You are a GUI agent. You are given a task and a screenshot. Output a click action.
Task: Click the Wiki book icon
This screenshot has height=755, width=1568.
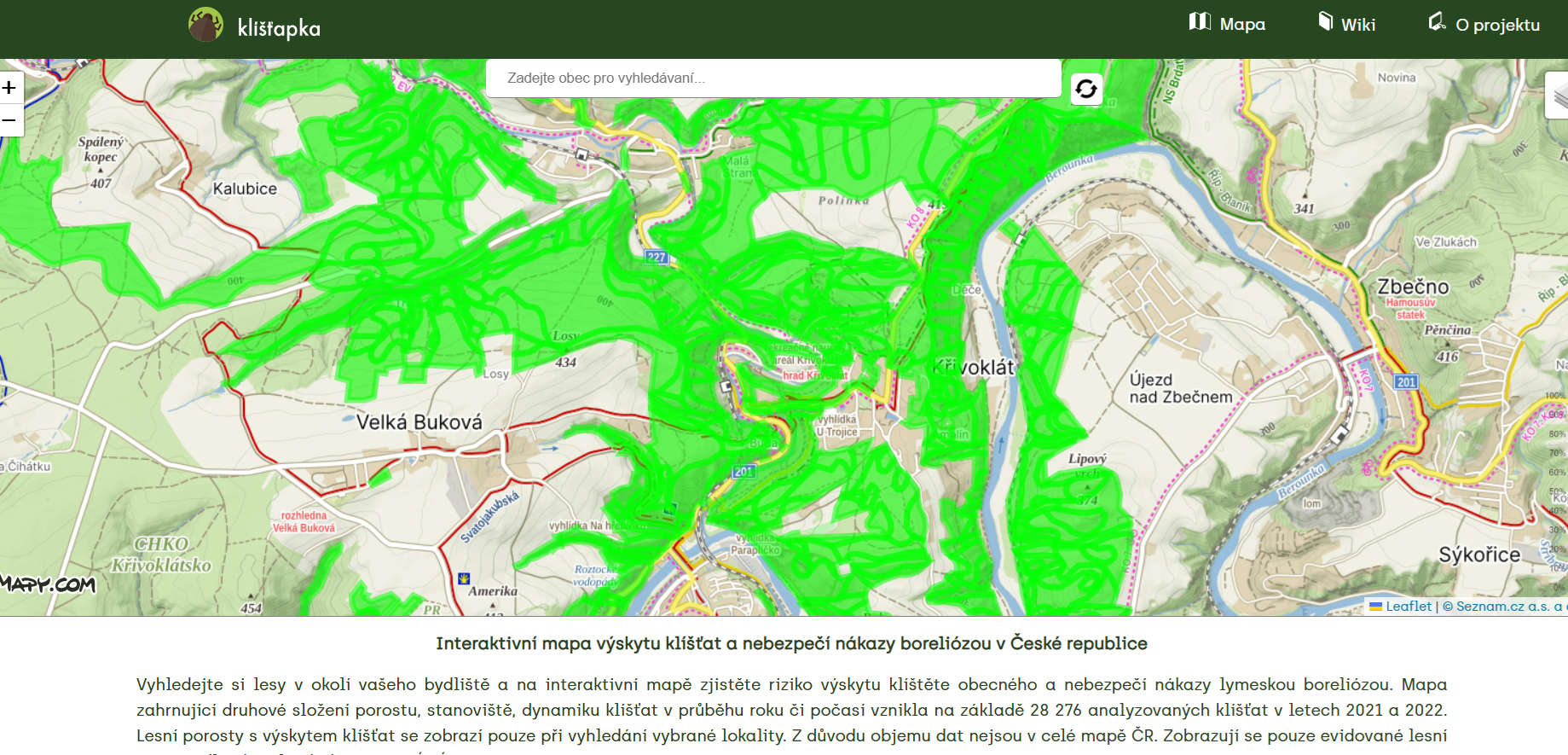pyautogui.click(x=1326, y=21)
